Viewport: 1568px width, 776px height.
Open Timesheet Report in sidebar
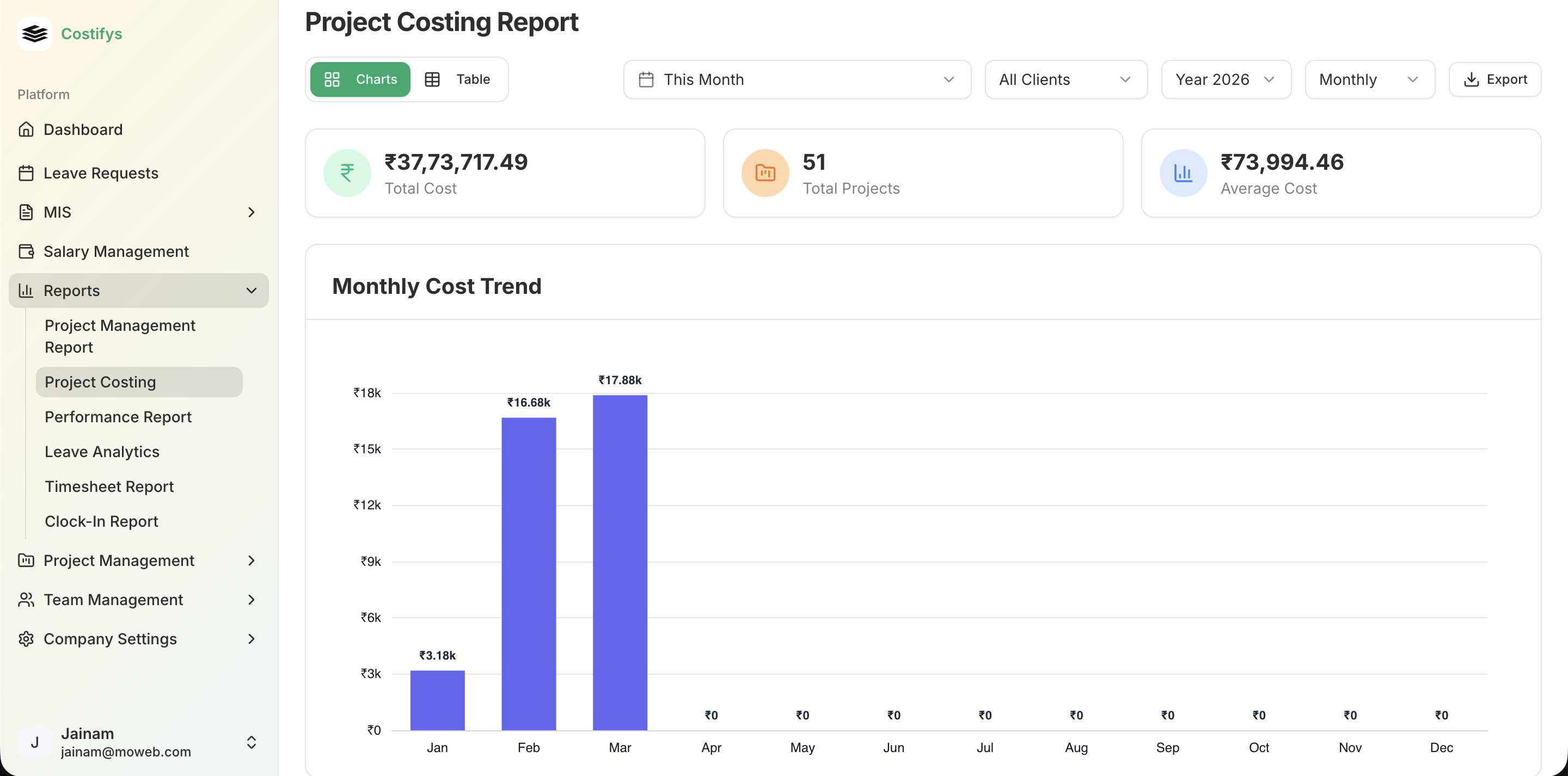point(109,486)
